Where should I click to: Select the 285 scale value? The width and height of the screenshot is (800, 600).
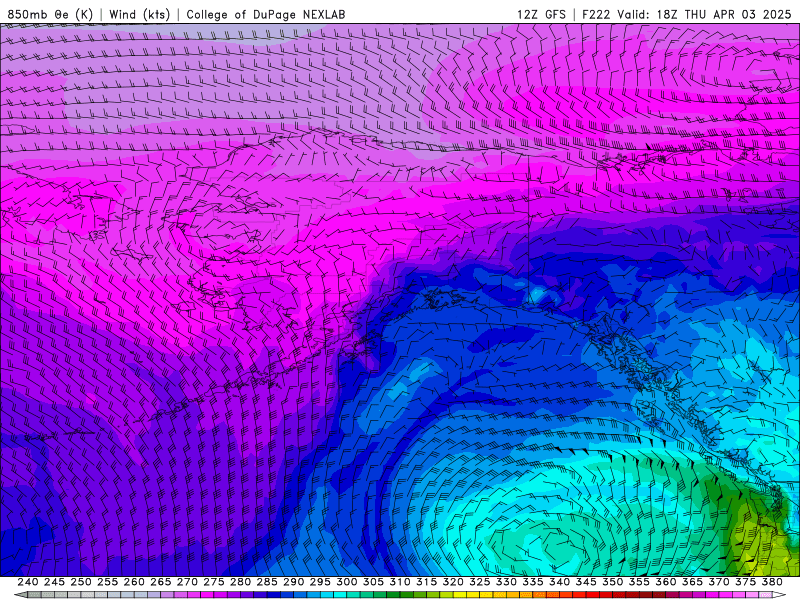267,582
